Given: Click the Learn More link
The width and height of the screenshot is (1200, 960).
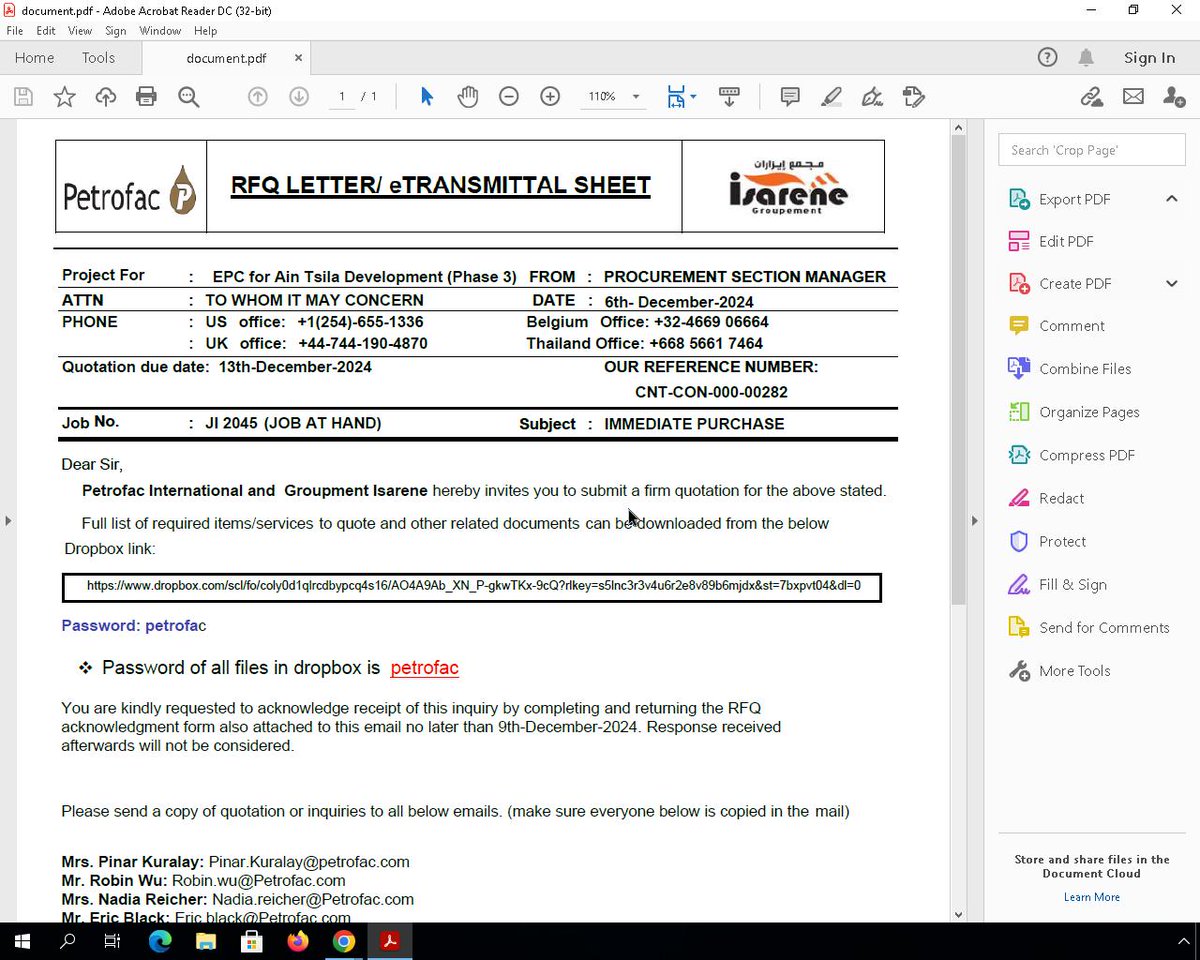Looking at the screenshot, I should tap(1091, 897).
